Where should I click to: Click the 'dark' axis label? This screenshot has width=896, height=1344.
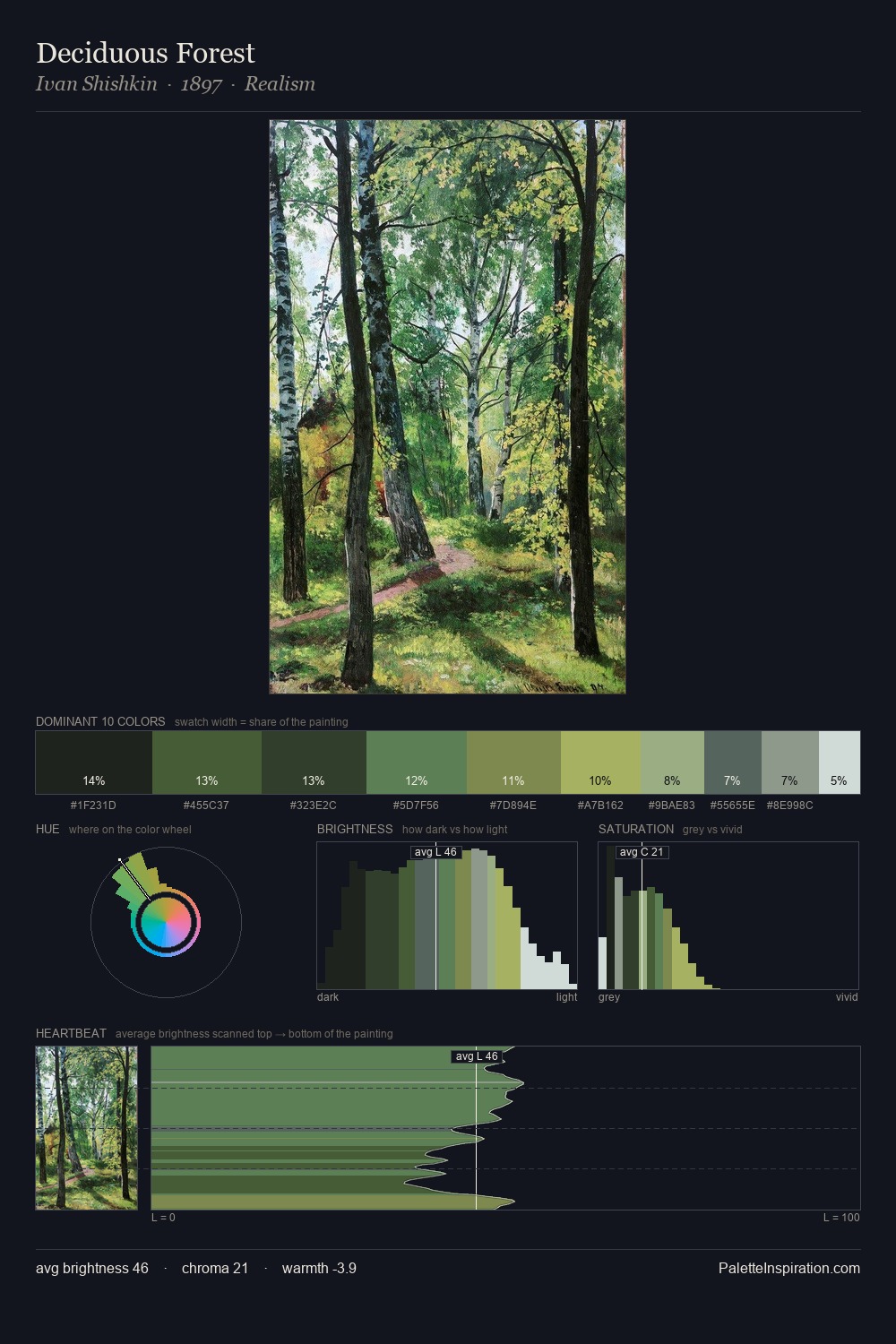click(328, 997)
